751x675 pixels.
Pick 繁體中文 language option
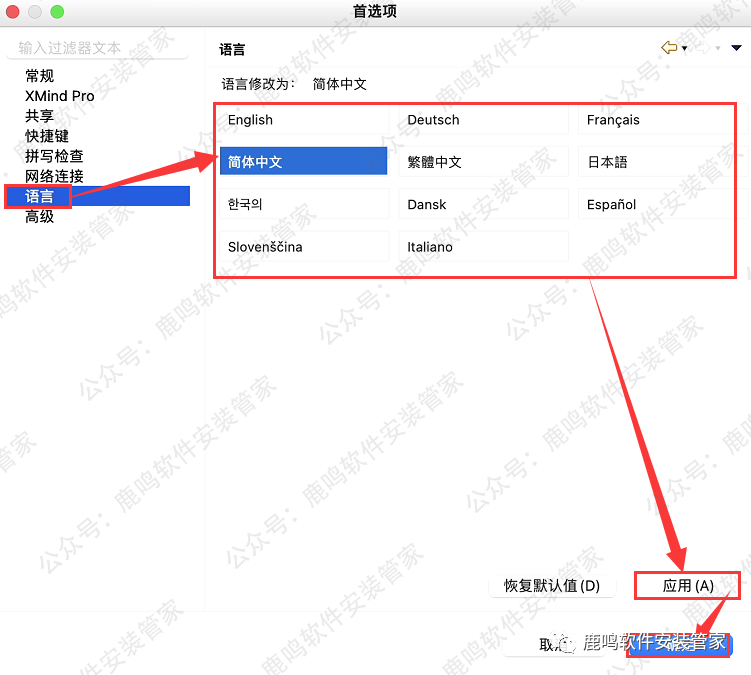pos(483,162)
